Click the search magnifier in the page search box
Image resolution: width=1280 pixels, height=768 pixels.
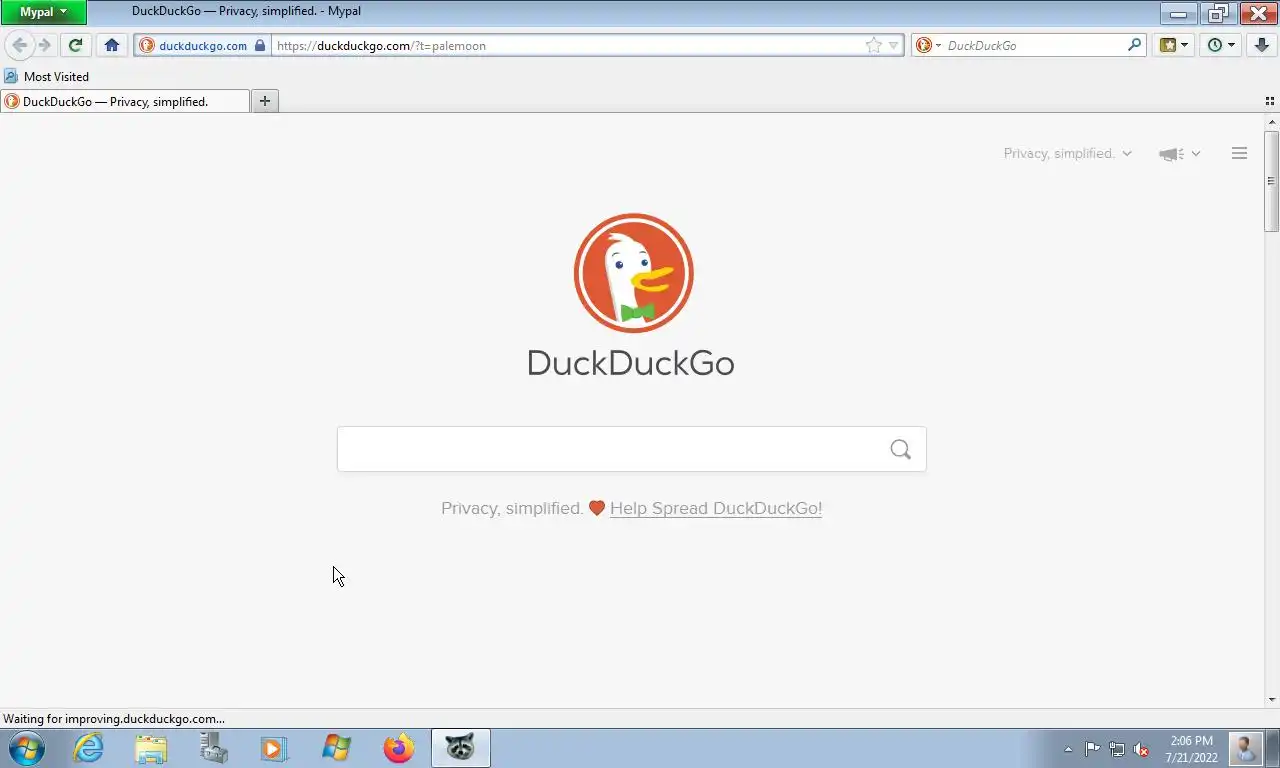tap(900, 449)
